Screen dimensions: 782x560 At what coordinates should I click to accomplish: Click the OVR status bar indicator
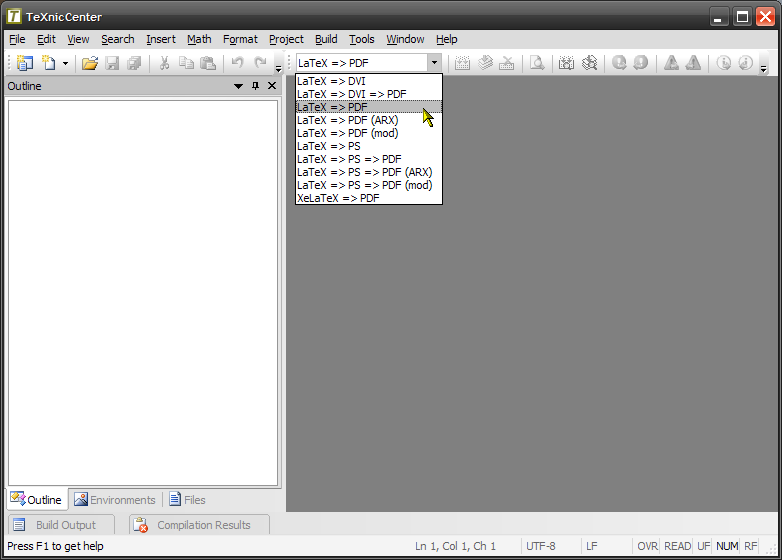(x=647, y=546)
